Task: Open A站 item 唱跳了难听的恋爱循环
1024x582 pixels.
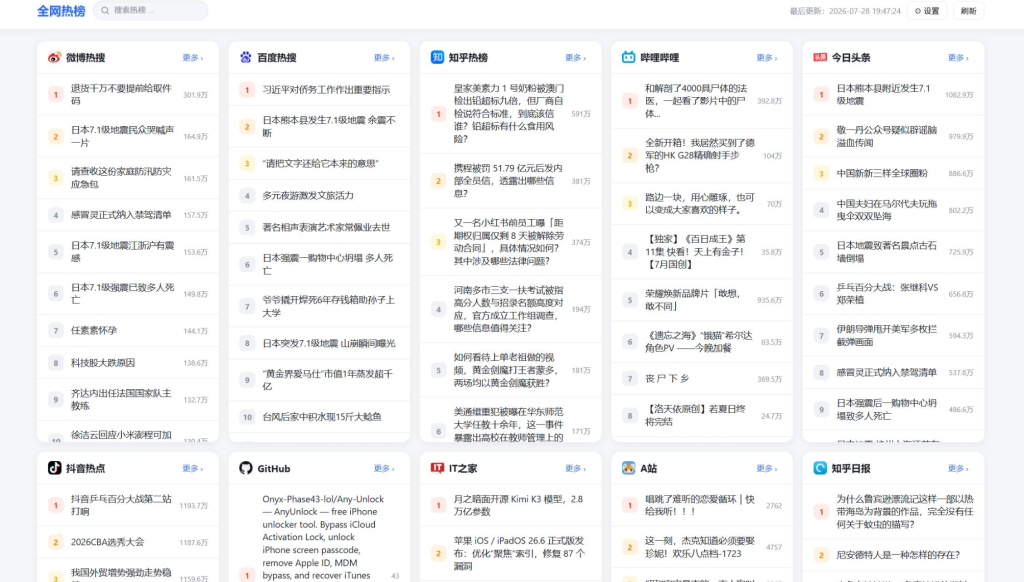Action: click(x=702, y=506)
